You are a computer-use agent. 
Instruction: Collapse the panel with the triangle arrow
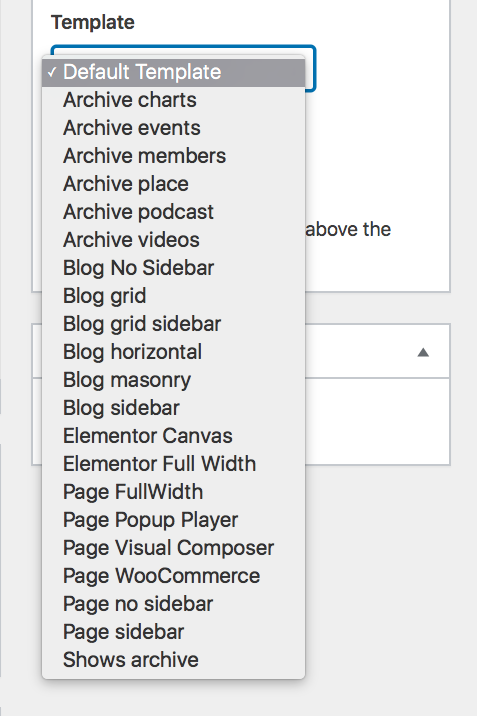pyautogui.click(x=423, y=352)
